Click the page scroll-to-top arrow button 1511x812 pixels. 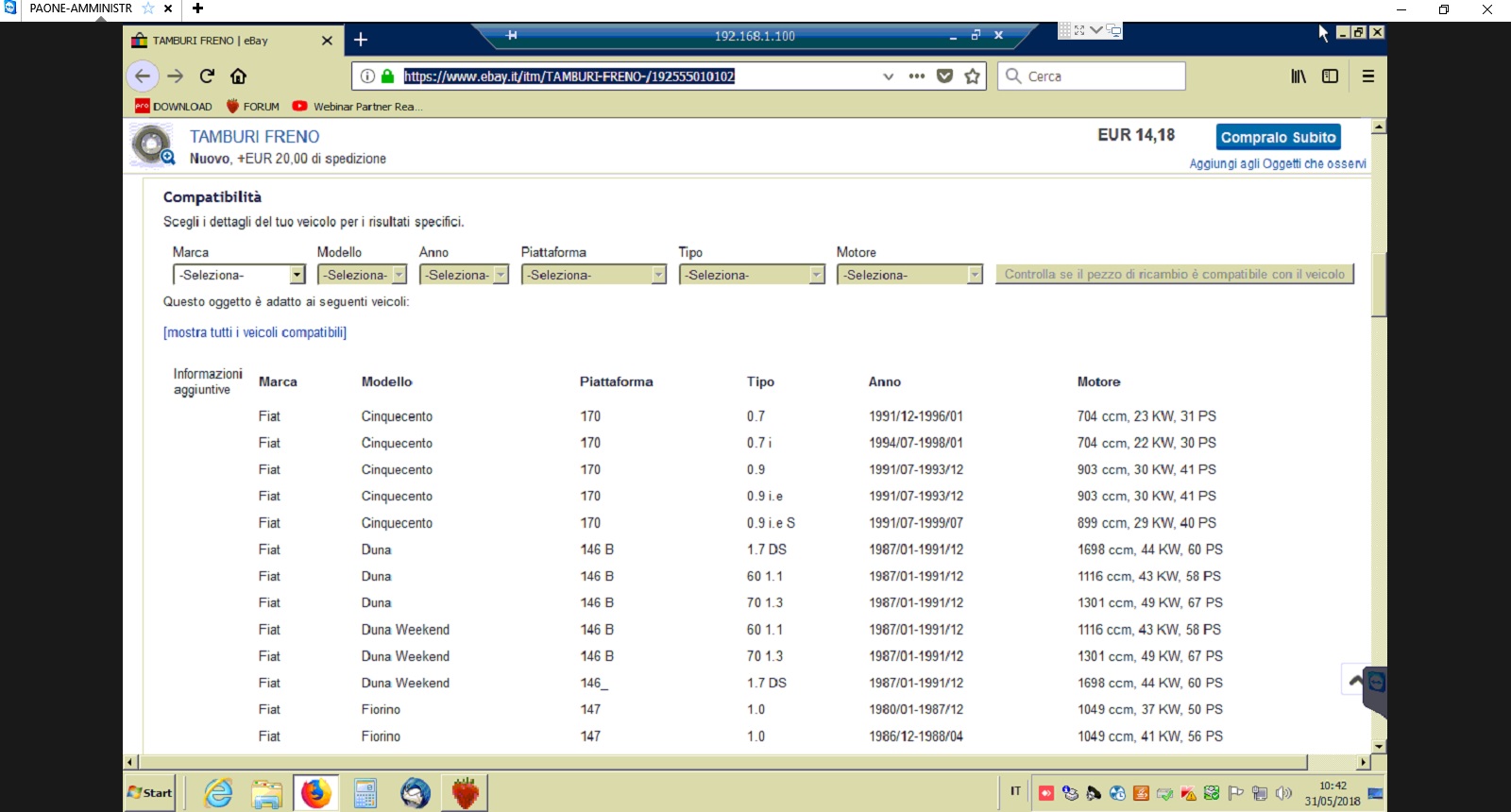1355,680
